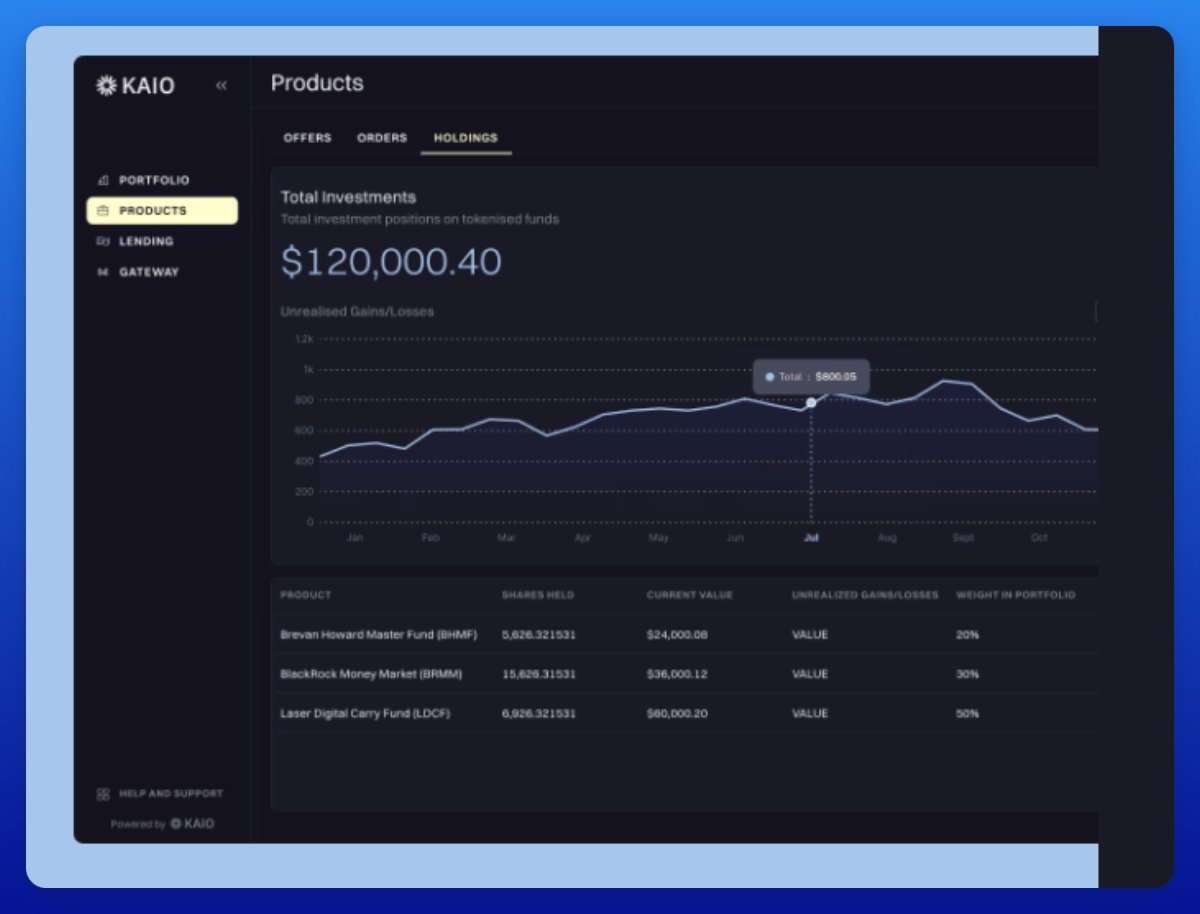Click the Gateway icon in sidebar
This screenshot has width=1200, height=914.
(102, 272)
